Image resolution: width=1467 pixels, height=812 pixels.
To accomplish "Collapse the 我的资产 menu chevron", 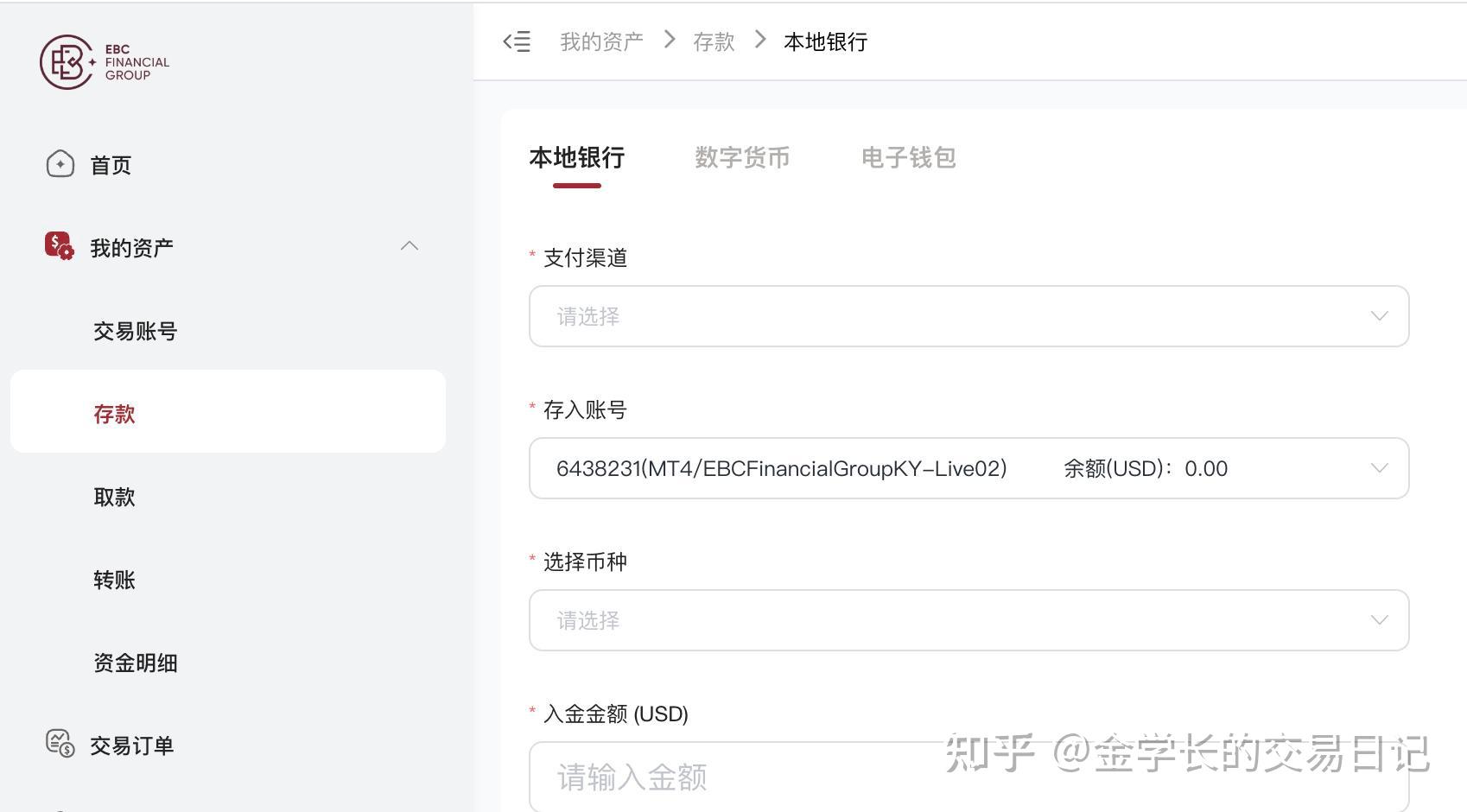I will [410, 246].
